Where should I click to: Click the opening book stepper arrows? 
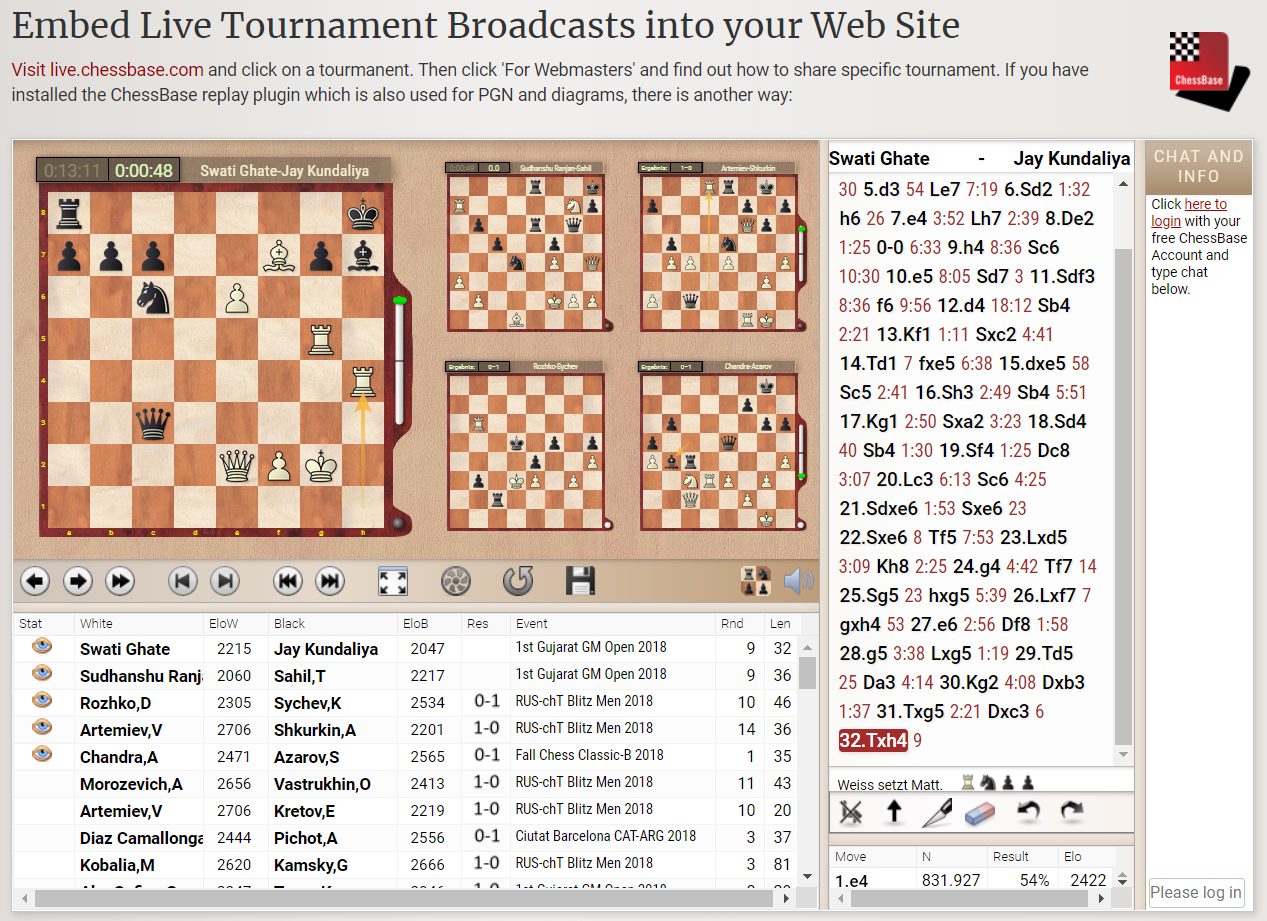point(1123,880)
